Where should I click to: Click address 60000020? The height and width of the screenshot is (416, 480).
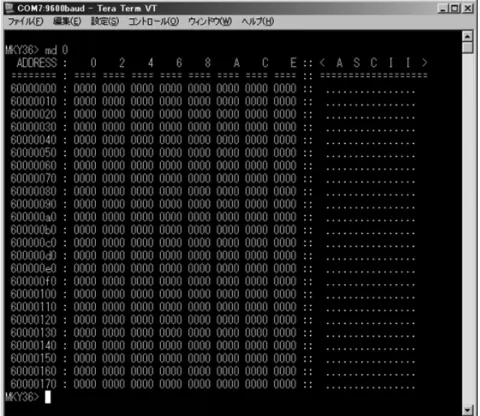(x=33, y=114)
